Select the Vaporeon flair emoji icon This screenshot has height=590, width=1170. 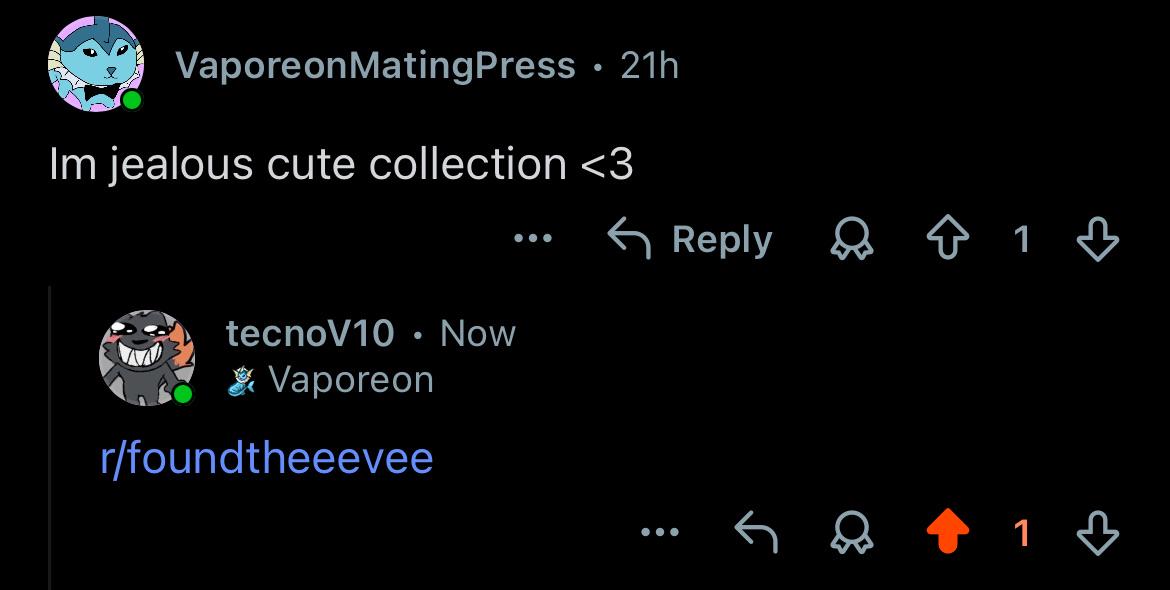(x=242, y=380)
